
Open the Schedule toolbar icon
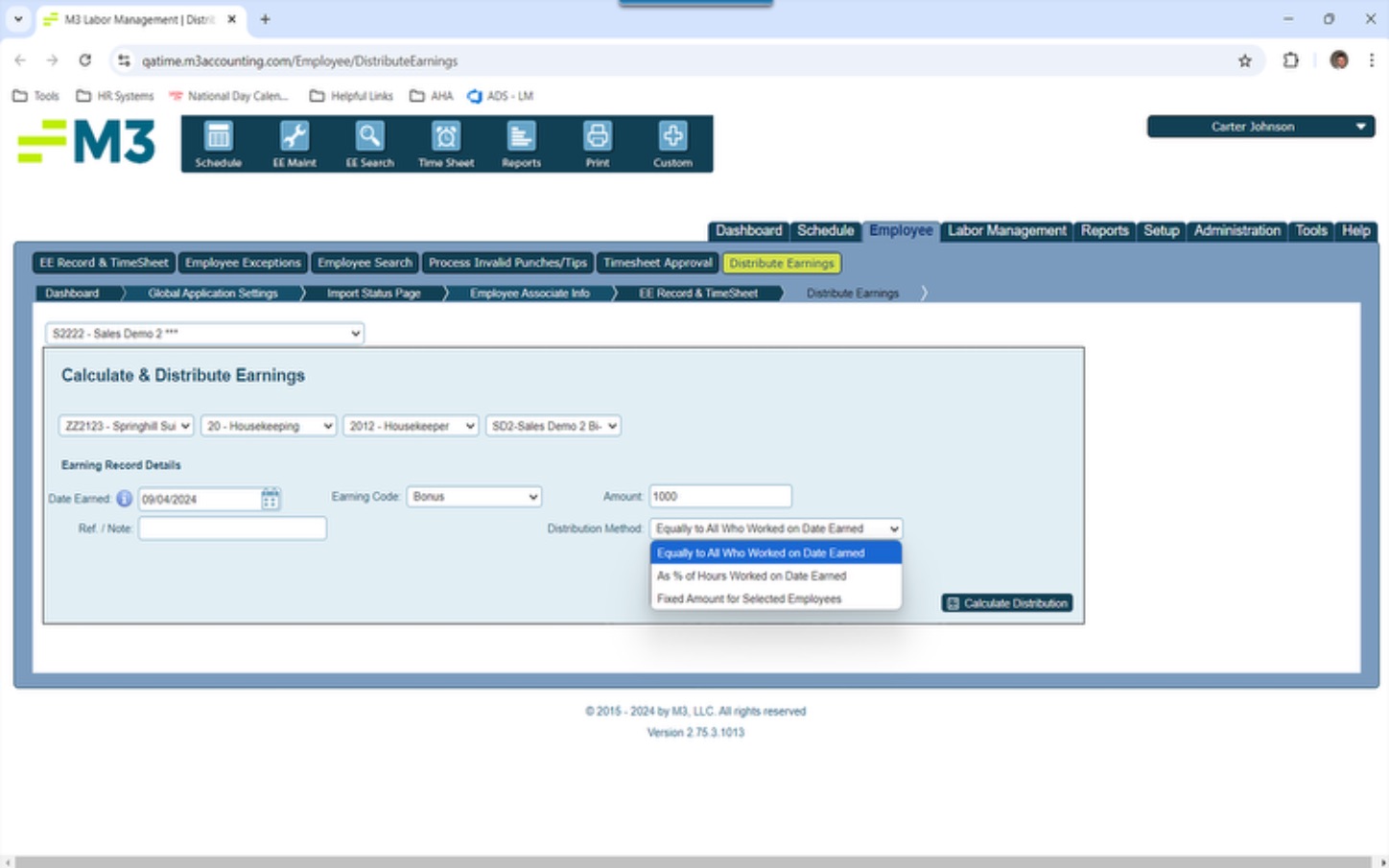(219, 144)
